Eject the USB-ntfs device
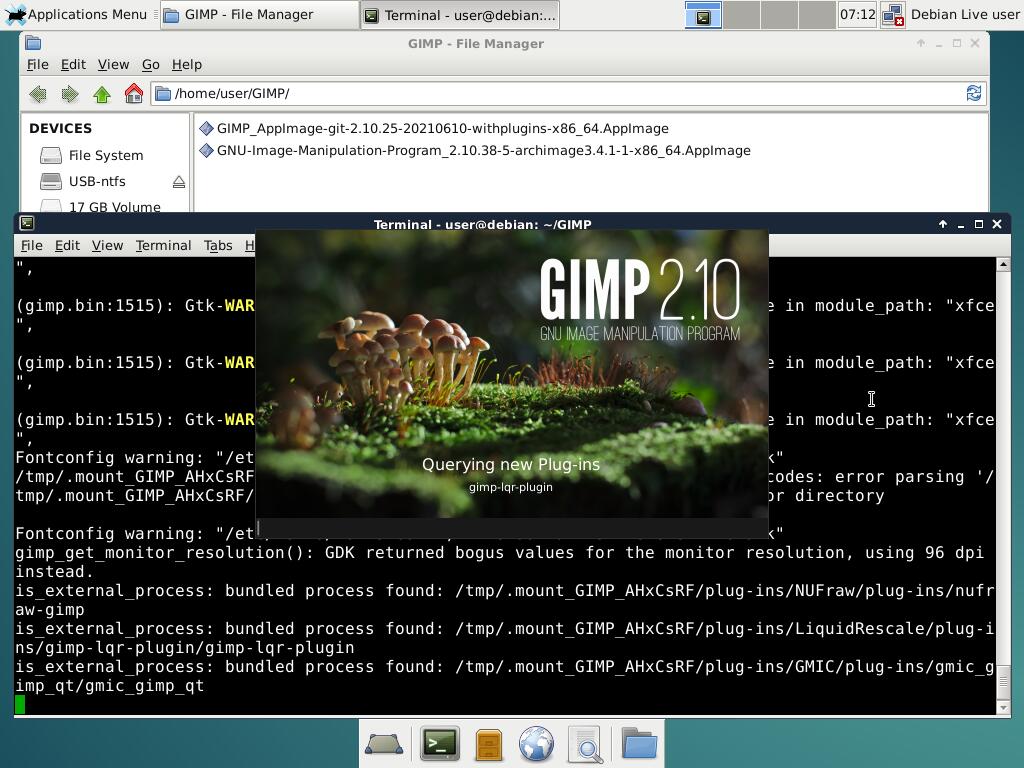Viewport: 1024px width, 768px height. coord(179,182)
